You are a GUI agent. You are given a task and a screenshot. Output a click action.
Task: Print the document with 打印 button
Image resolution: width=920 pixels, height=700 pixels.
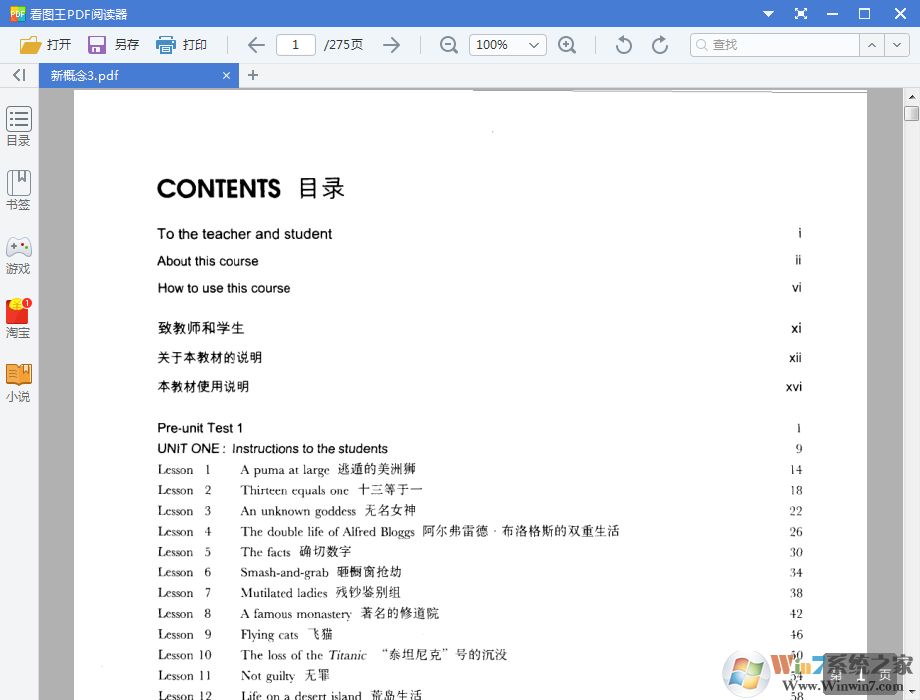tap(181, 45)
